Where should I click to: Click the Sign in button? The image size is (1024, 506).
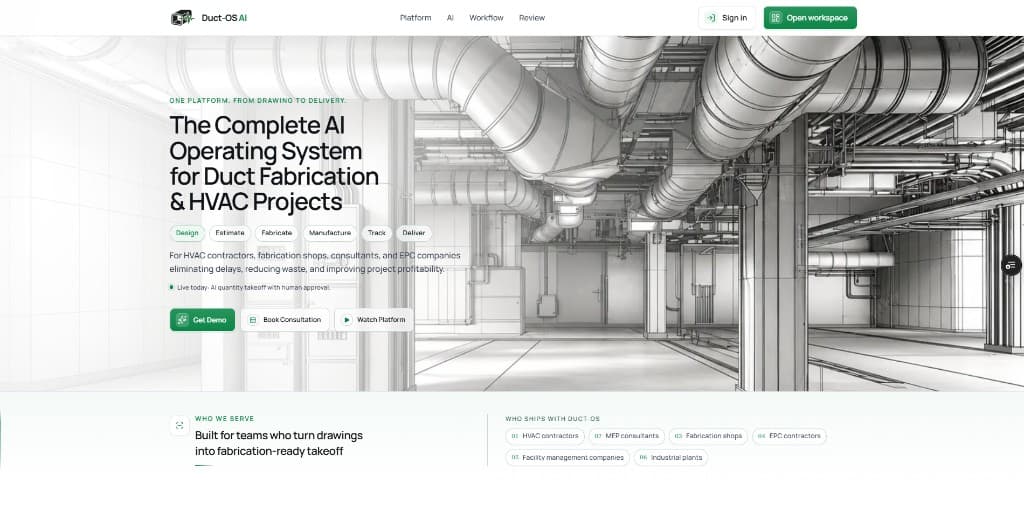(x=727, y=18)
